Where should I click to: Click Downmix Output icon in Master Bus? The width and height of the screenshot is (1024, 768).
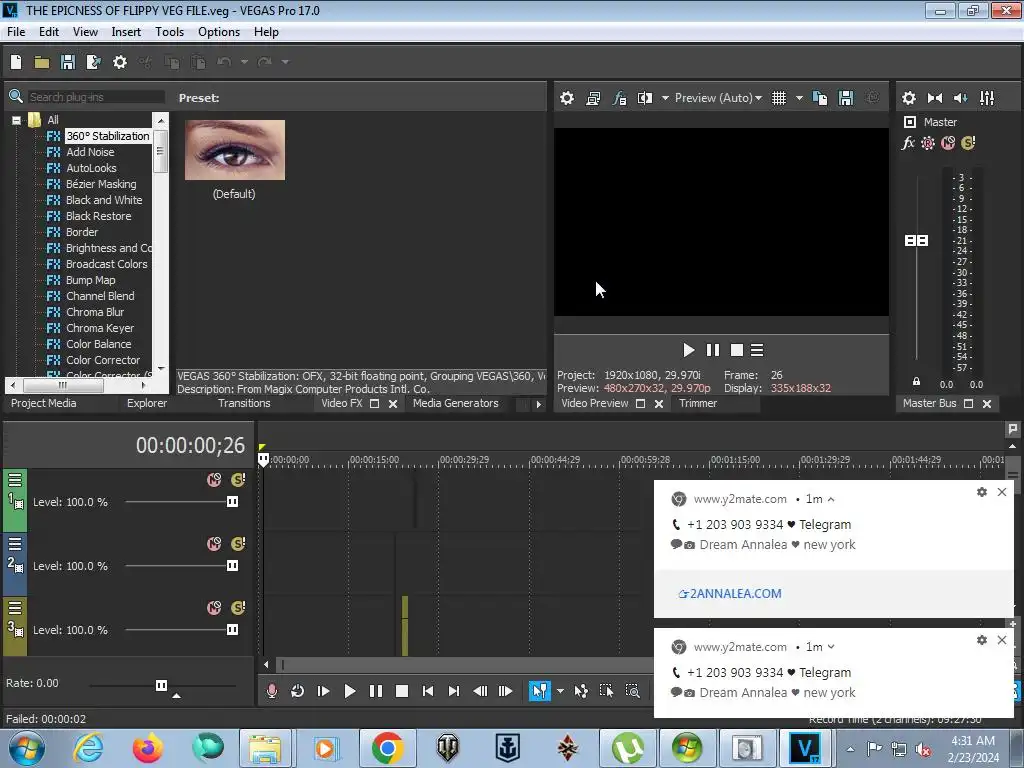click(x=935, y=98)
